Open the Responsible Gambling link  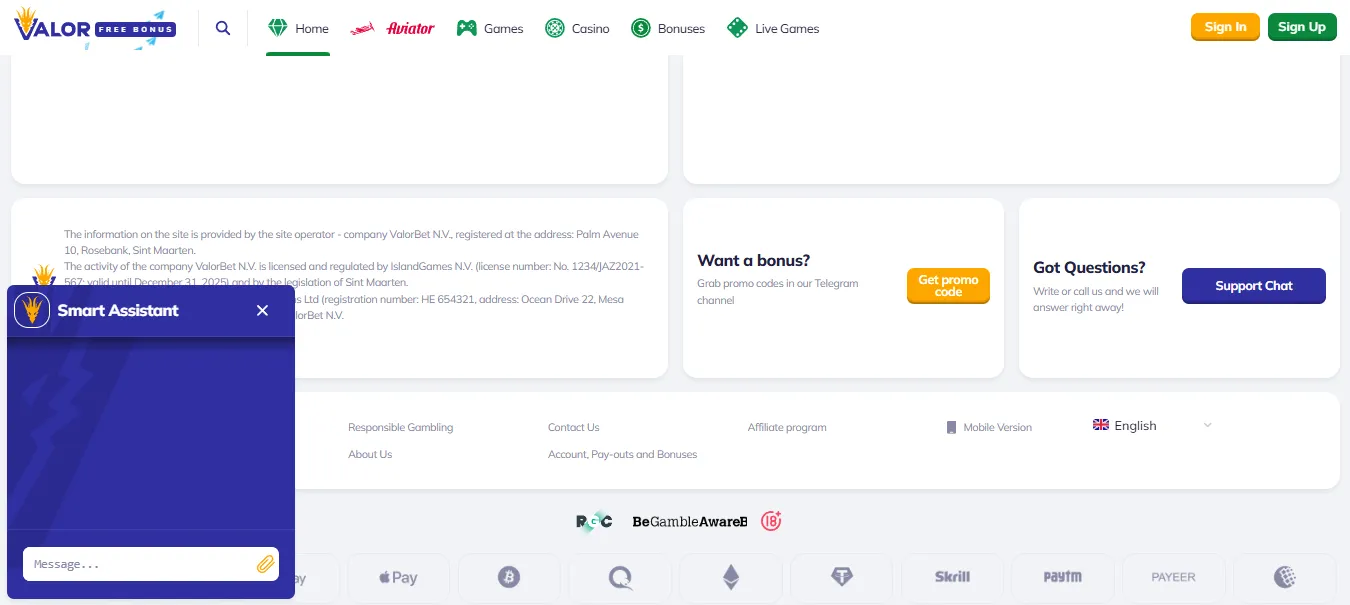click(400, 427)
